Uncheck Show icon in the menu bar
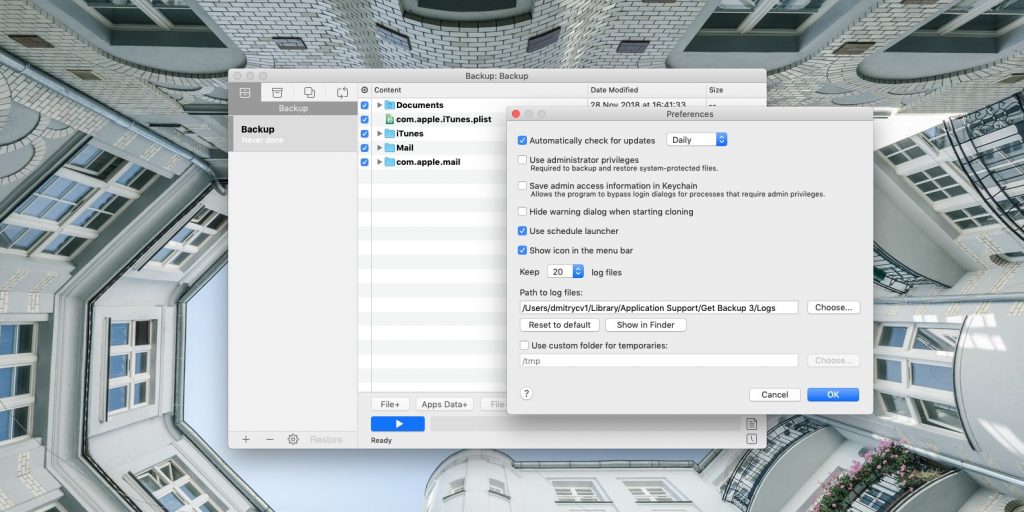 pos(522,250)
